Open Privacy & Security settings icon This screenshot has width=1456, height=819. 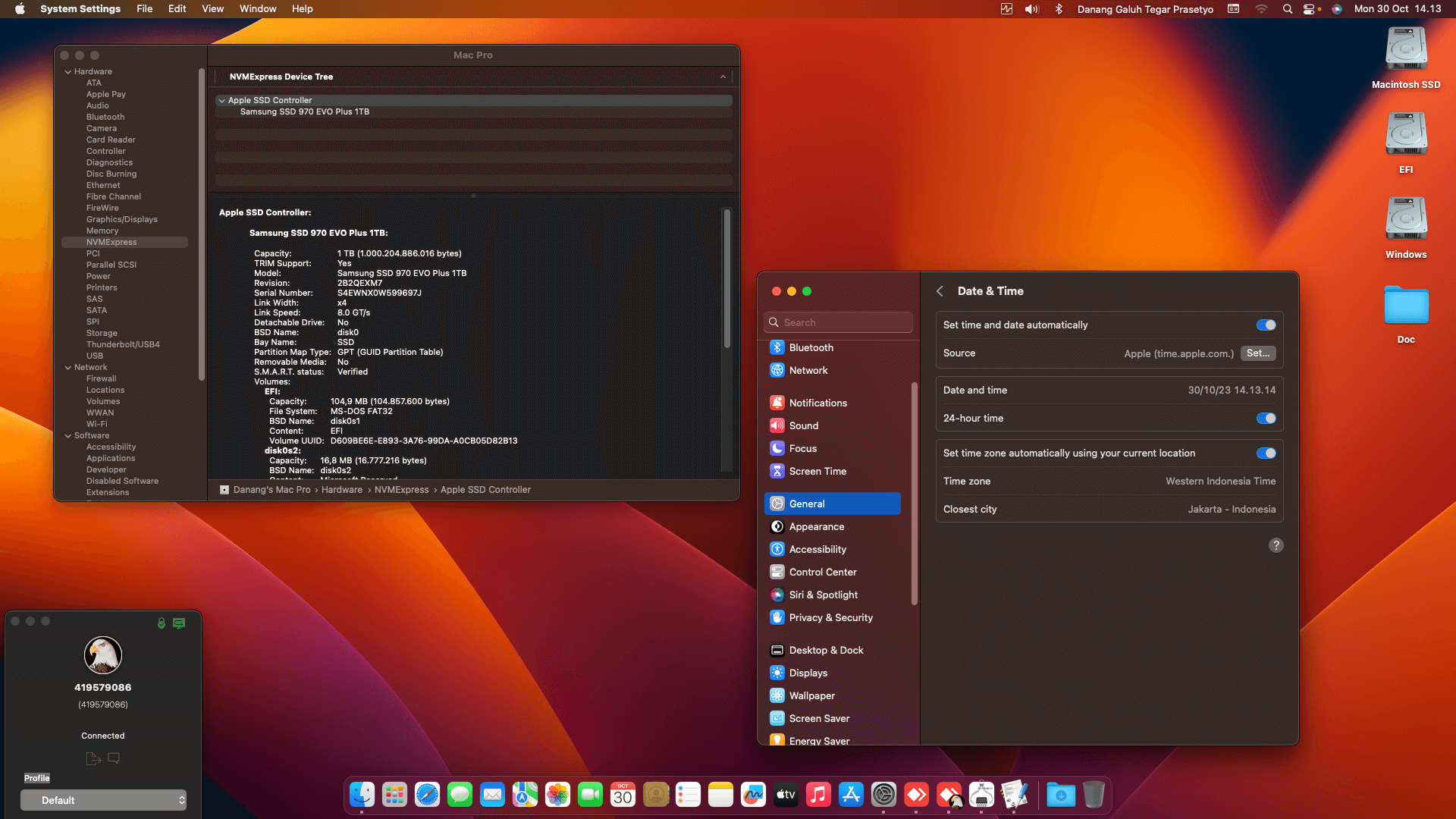click(x=777, y=617)
